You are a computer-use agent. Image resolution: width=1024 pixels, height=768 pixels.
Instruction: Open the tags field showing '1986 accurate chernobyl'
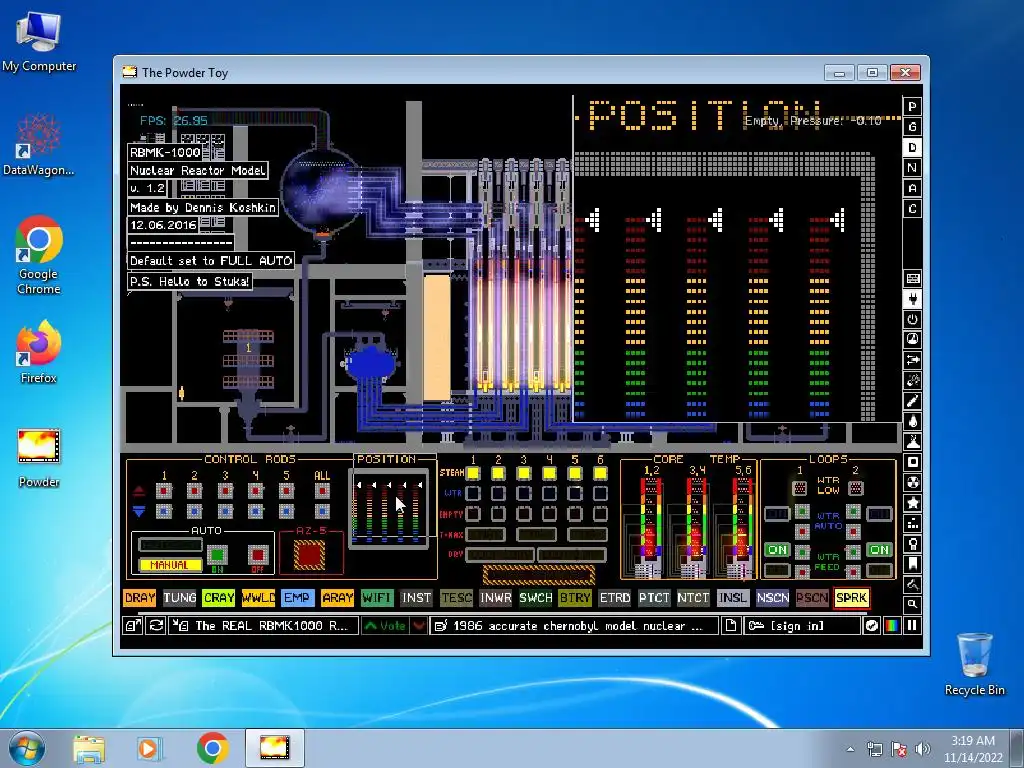coord(575,626)
